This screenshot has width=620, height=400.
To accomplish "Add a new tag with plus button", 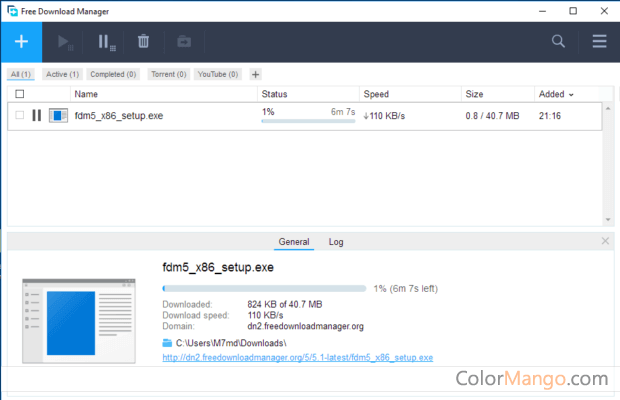I will (x=255, y=74).
